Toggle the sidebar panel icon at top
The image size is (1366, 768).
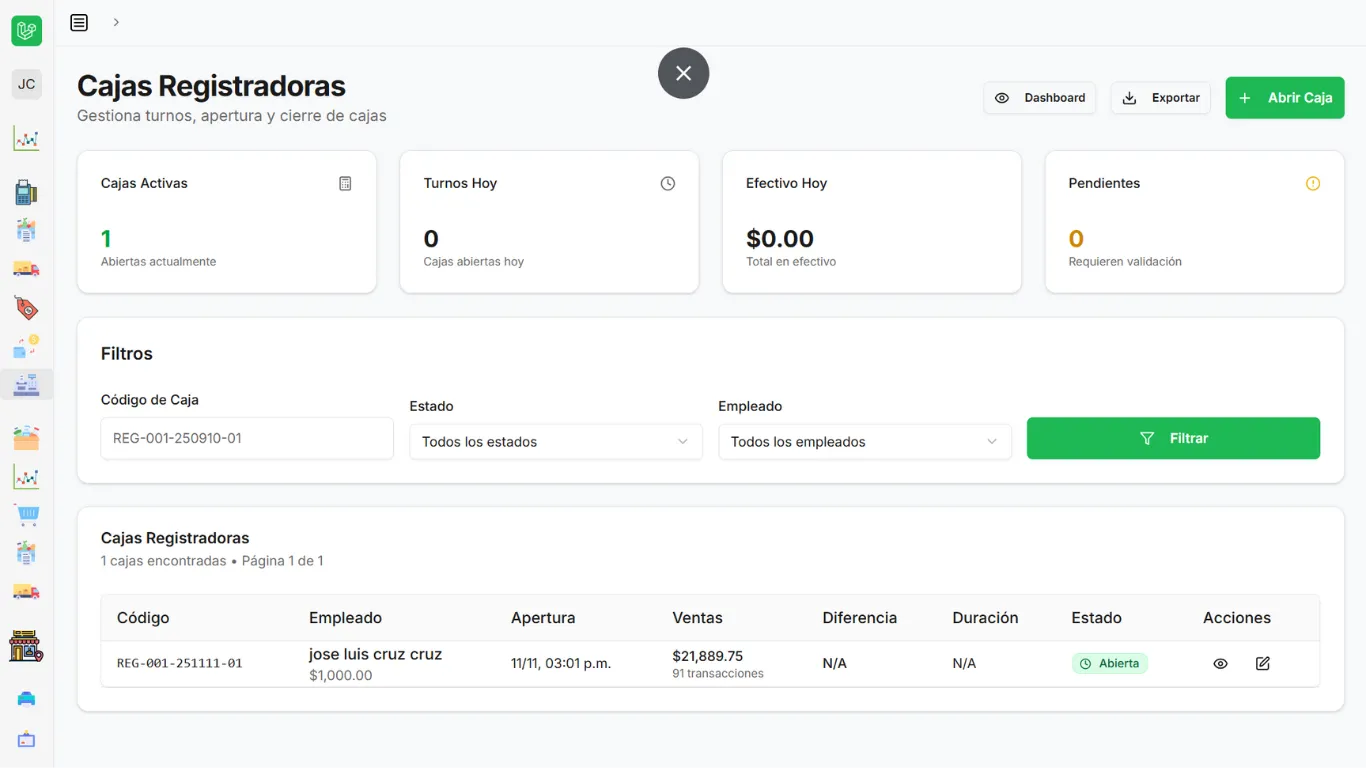coord(79,22)
